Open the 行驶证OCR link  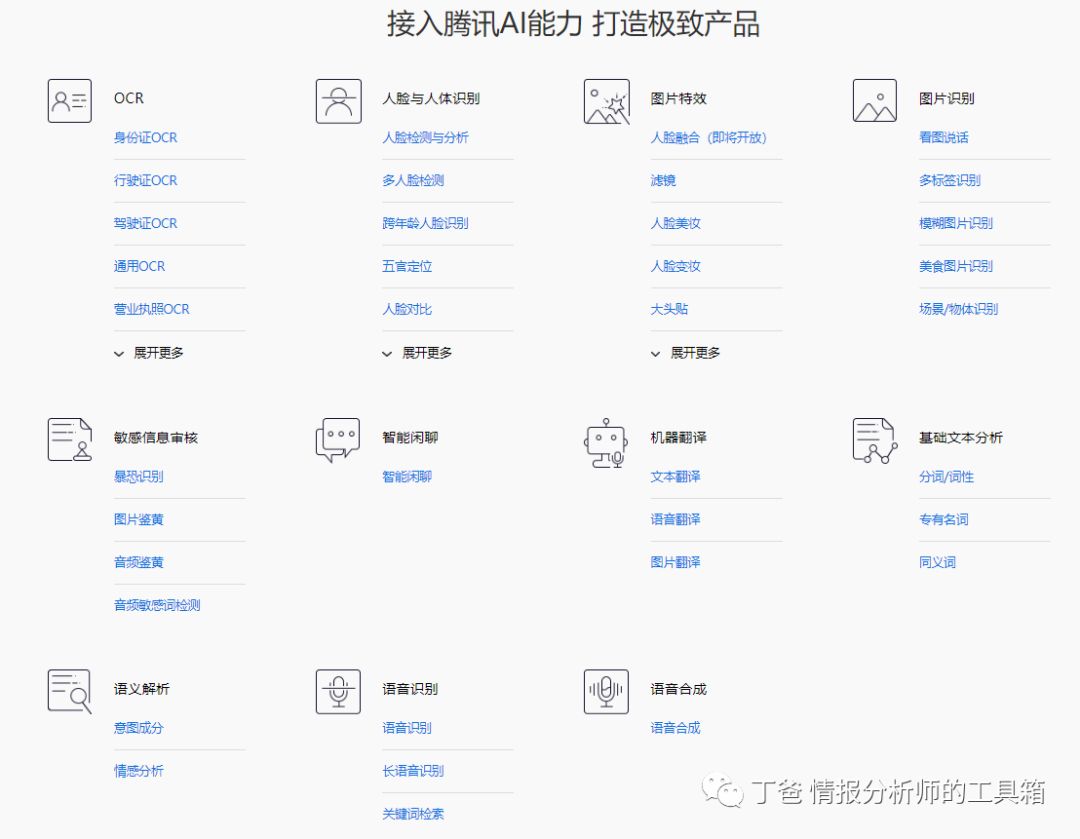[145, 180]
